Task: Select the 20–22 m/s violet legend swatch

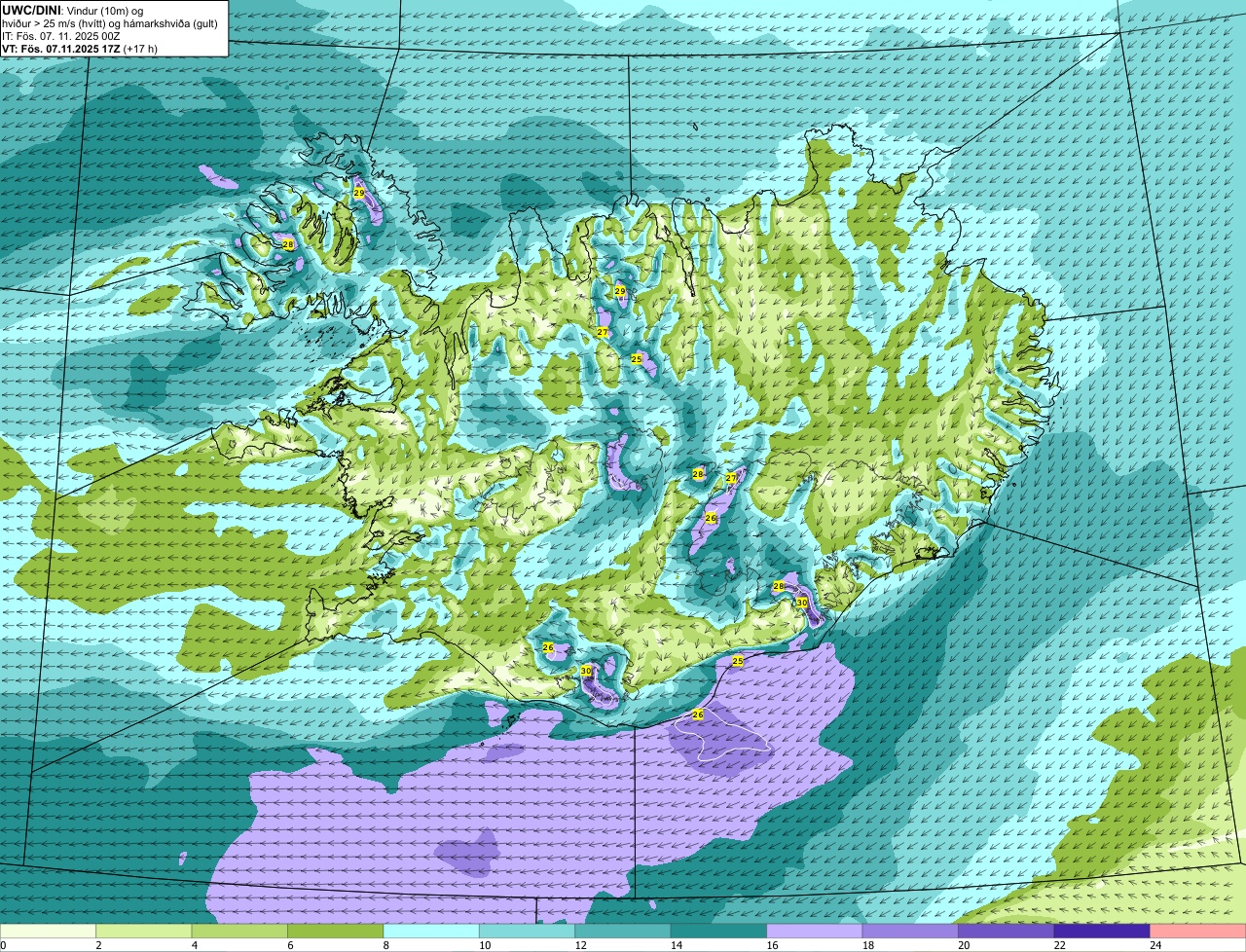Action: 1007,932
